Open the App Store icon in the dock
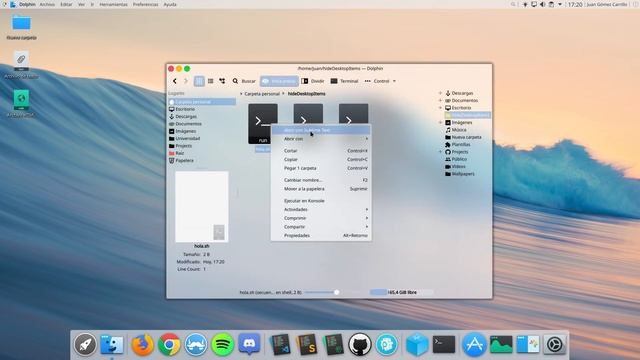 [x=474, y=344]
